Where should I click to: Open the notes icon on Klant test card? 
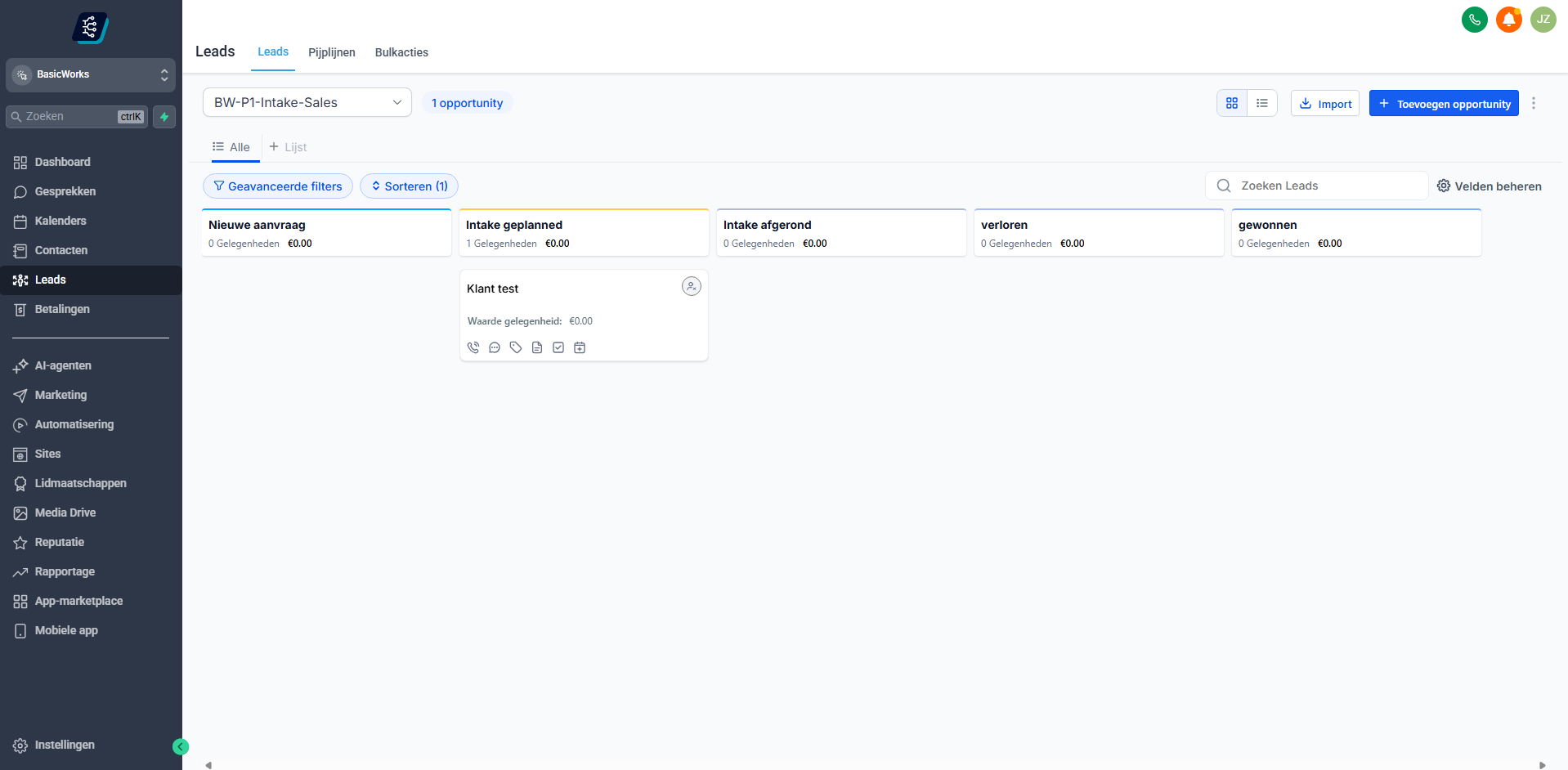pyautogui.click(x=537, y=347)
